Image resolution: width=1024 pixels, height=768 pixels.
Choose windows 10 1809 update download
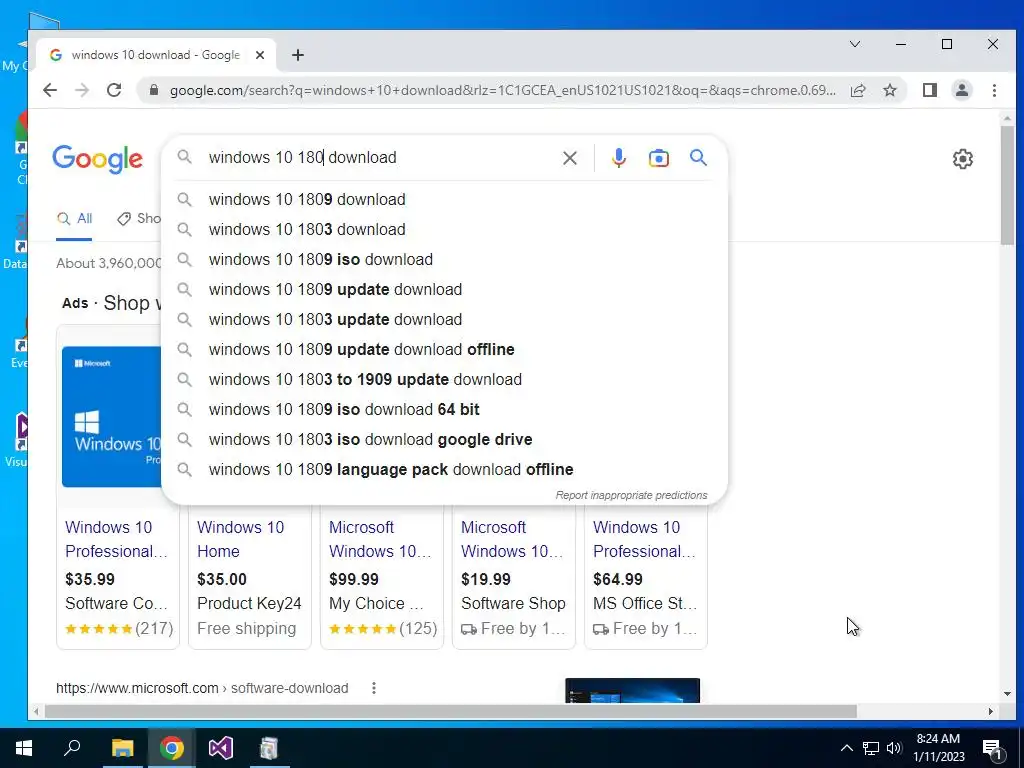click(x=444, y=289)
